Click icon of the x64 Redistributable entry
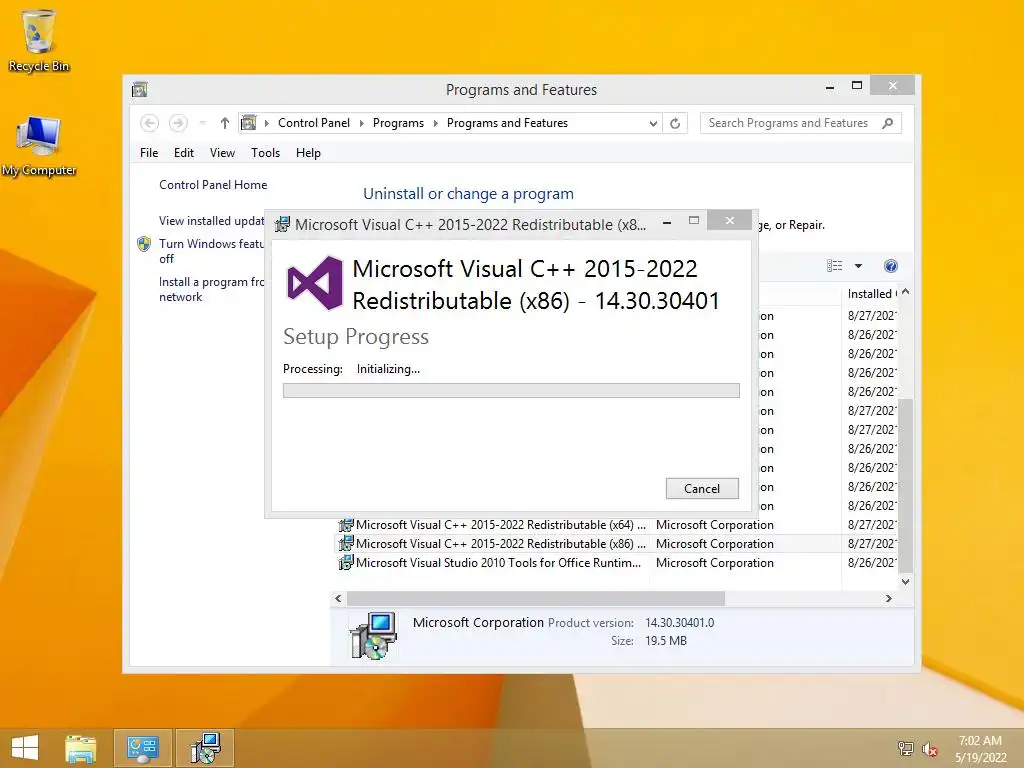The height and width of the screenshot is (768, 1024). [x=346, y=524]
